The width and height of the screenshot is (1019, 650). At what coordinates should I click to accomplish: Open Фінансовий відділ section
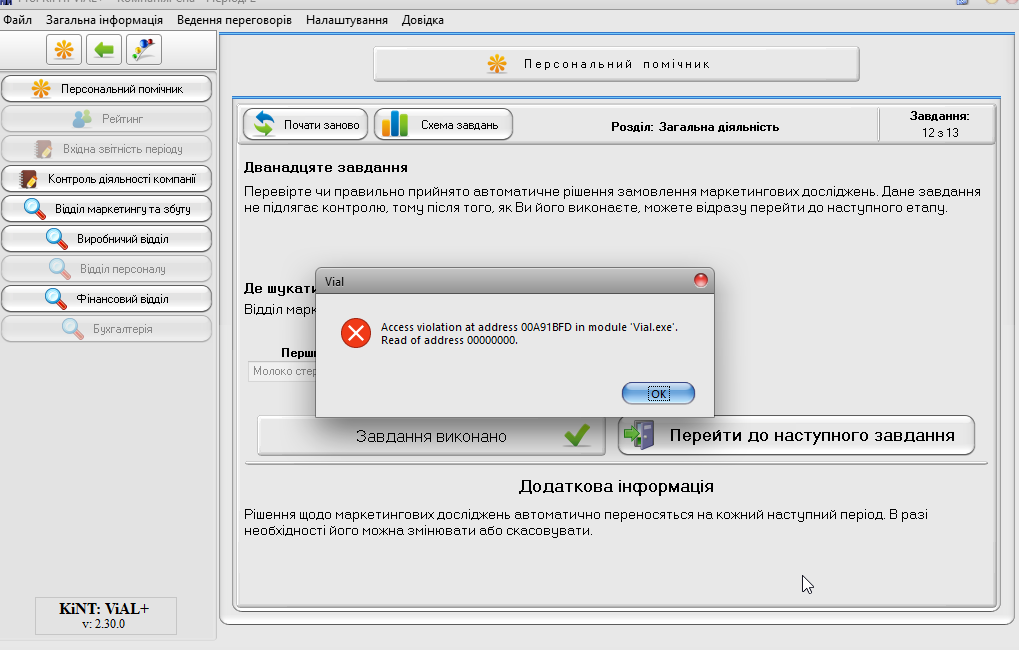click(x=107, y=298)
